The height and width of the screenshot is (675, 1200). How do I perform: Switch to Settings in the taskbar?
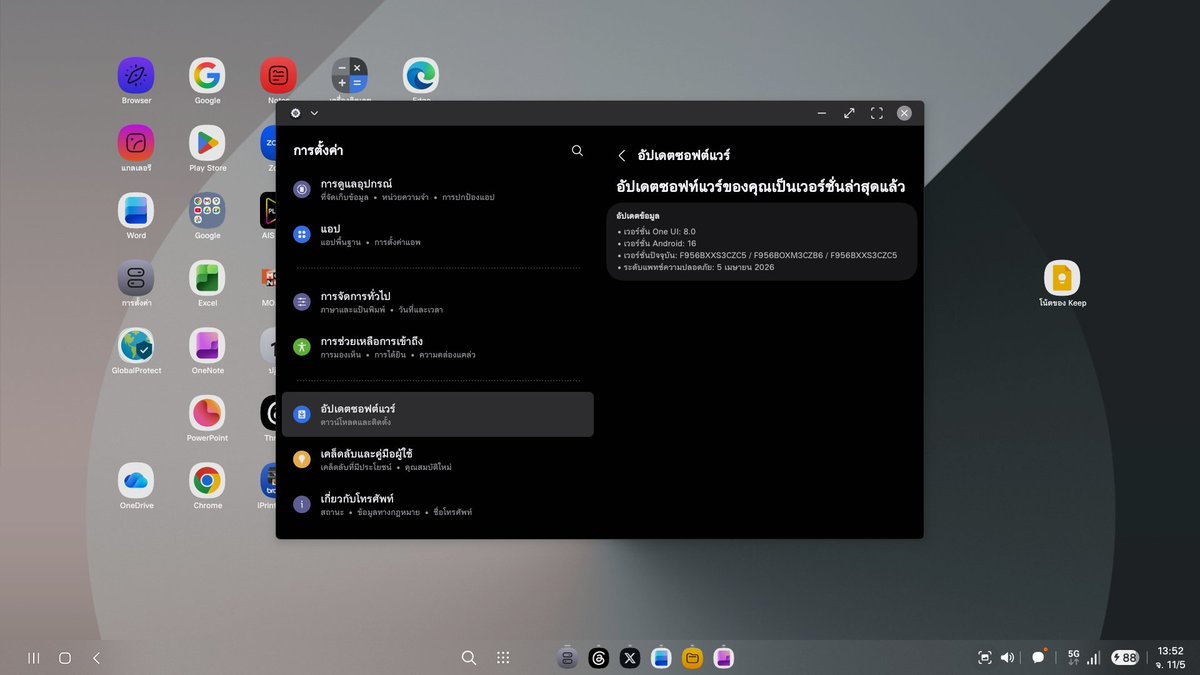[568, 658]
